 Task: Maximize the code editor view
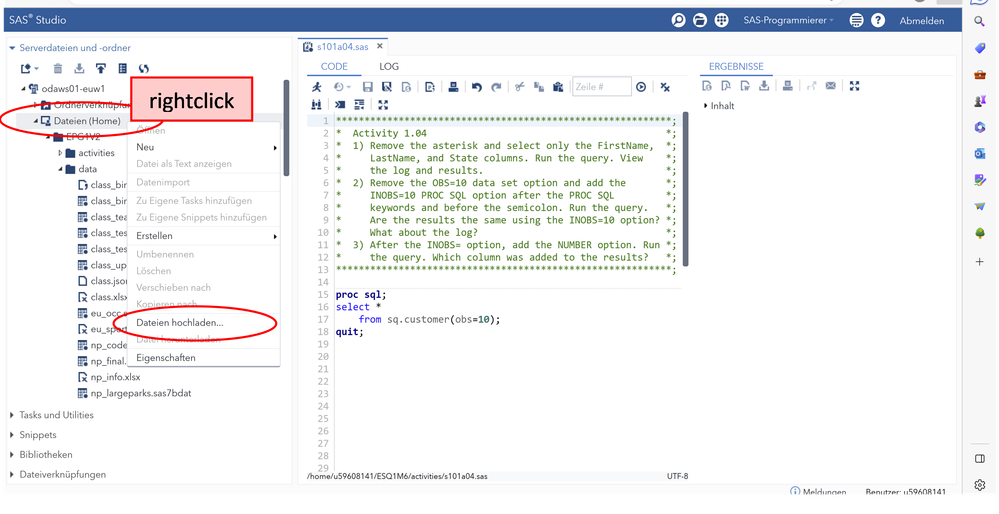pyautogui.click(x=383, y=104)
